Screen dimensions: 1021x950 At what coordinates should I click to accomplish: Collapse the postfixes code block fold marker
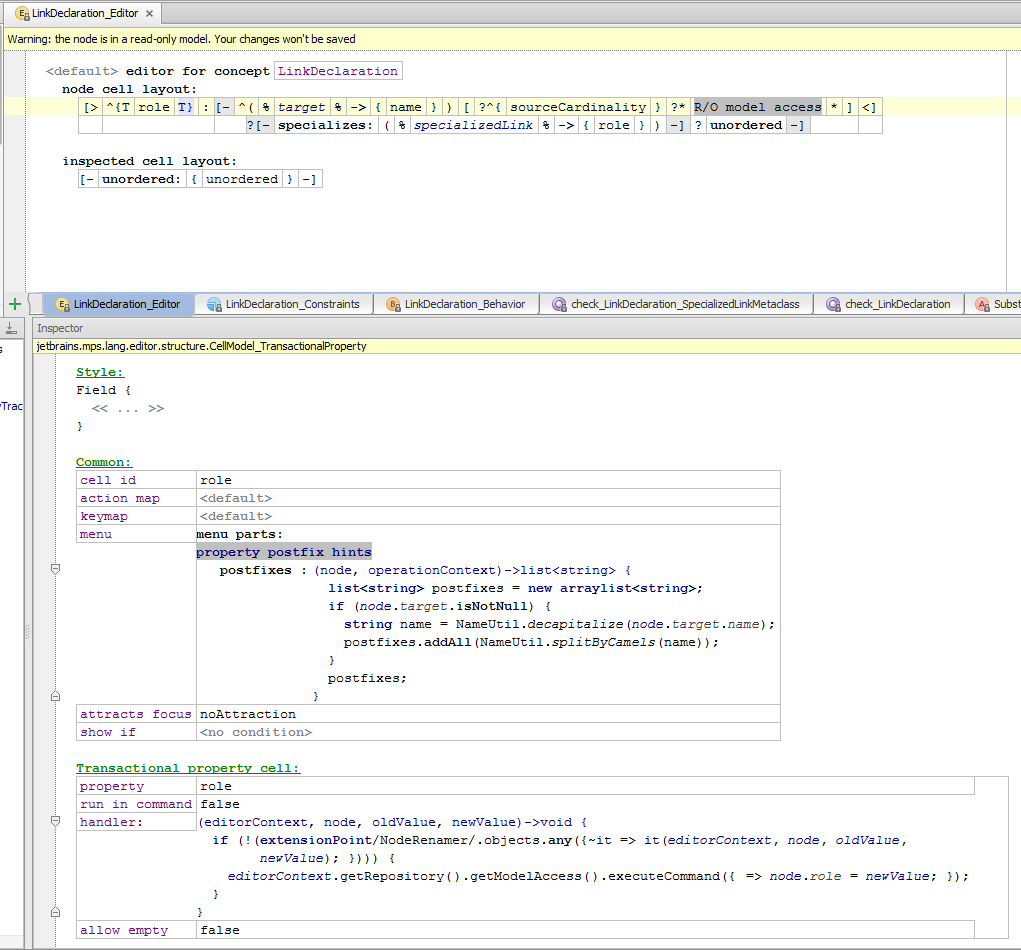tap(55, 569)
